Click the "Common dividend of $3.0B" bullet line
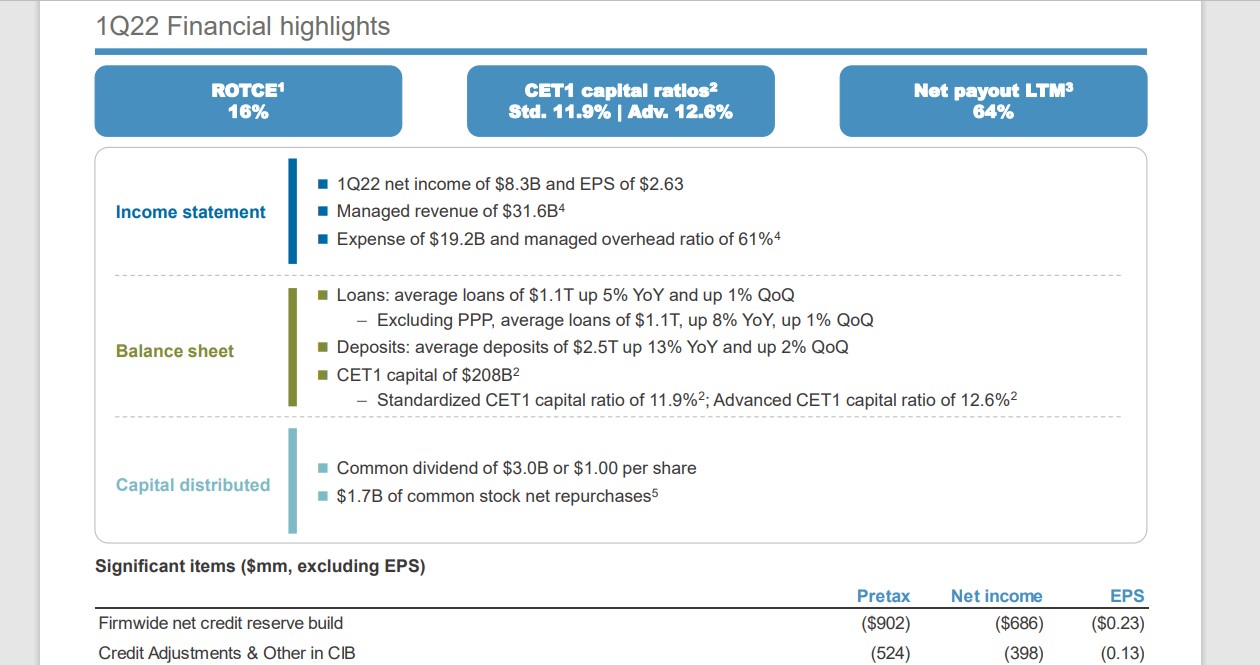Image resolution: width=1260 pixels, height=665 pixels. point(516,468)
